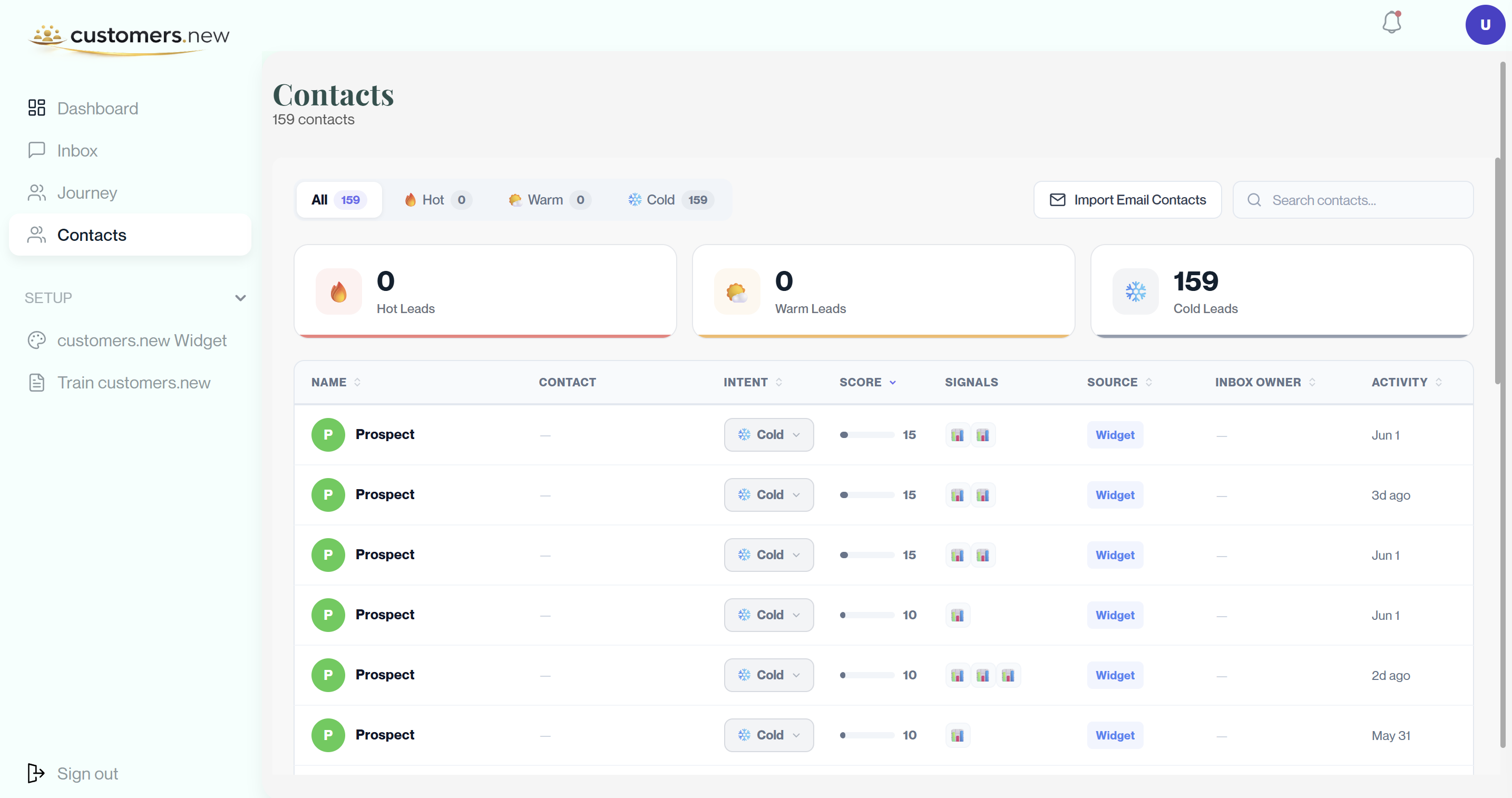
Task: Open Cold intent dropdown, 2d ago row
Action: tap(768, 675)
